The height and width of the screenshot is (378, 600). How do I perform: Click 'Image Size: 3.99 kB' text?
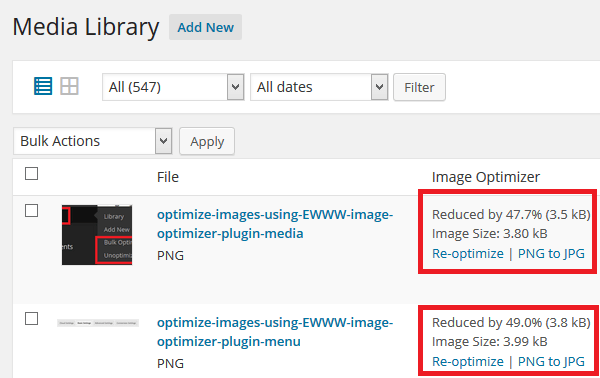[x=489, y=341]
